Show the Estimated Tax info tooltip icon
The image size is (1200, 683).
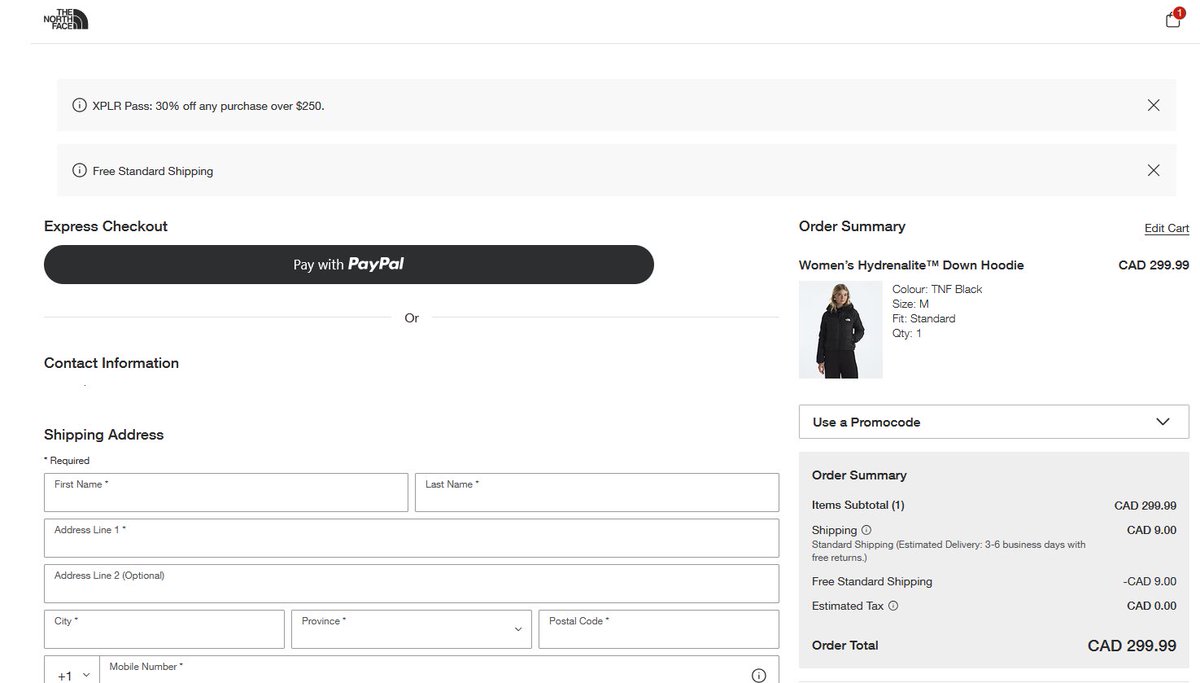893,606
